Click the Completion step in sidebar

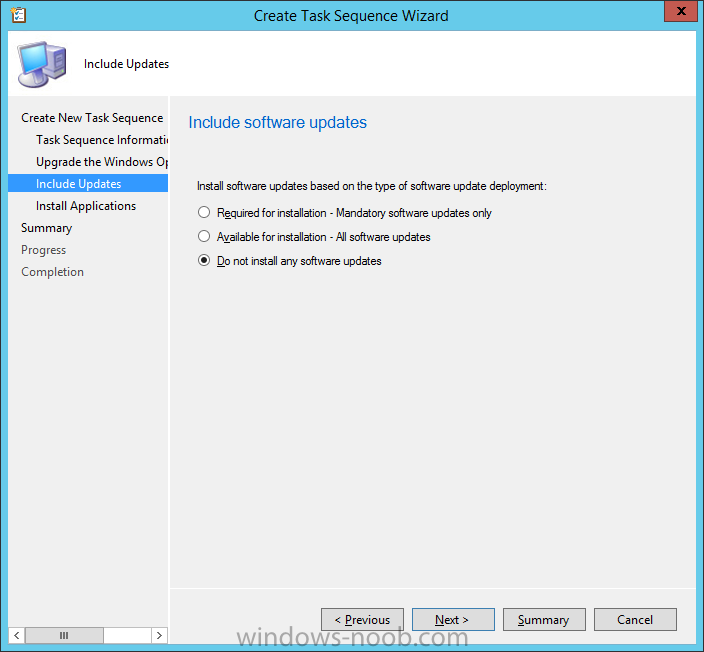click(x=53, y=272)
